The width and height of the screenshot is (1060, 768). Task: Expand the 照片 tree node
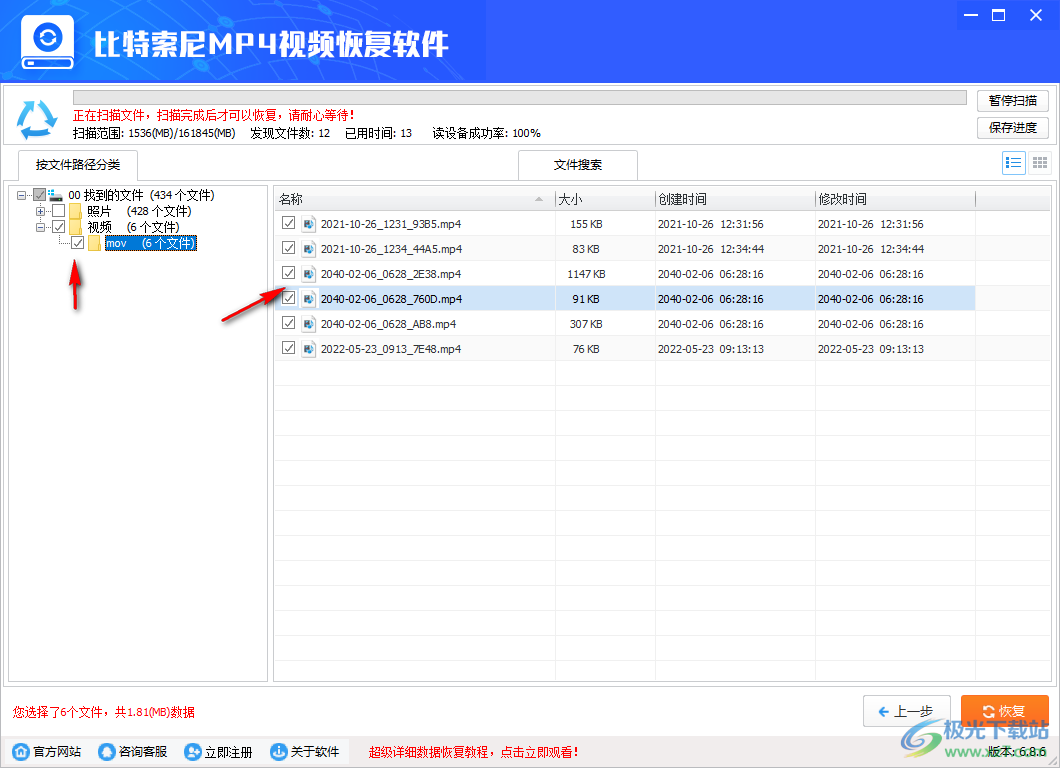click(41, 212)
